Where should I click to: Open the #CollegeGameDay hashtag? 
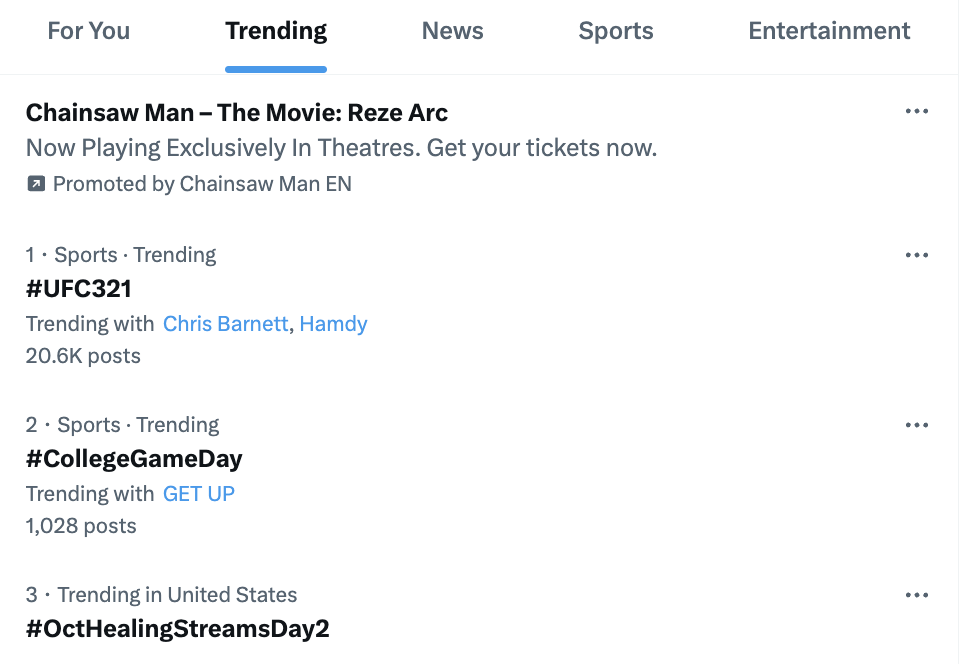click(134, 459)
